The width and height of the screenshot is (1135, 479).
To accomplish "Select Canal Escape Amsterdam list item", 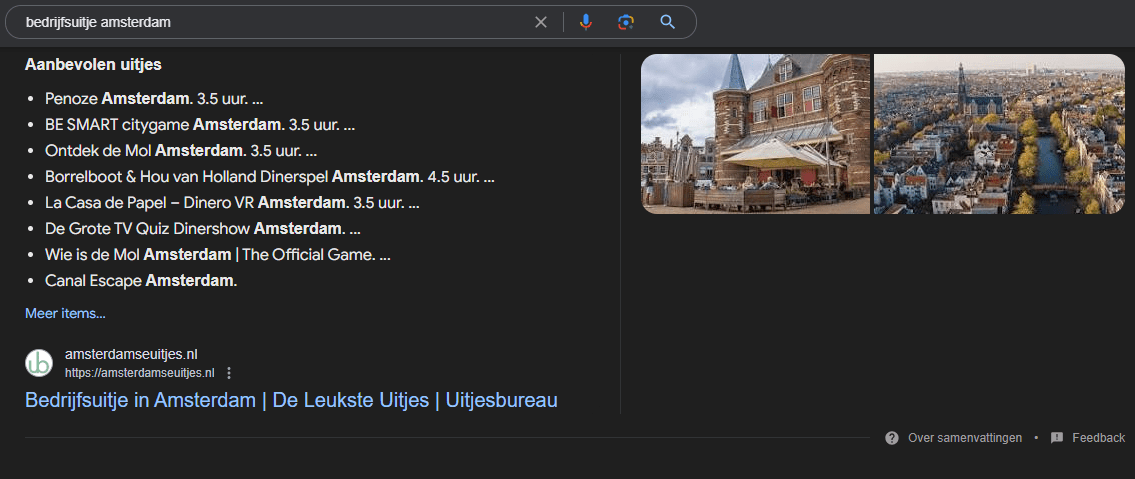I will (141, 281).
